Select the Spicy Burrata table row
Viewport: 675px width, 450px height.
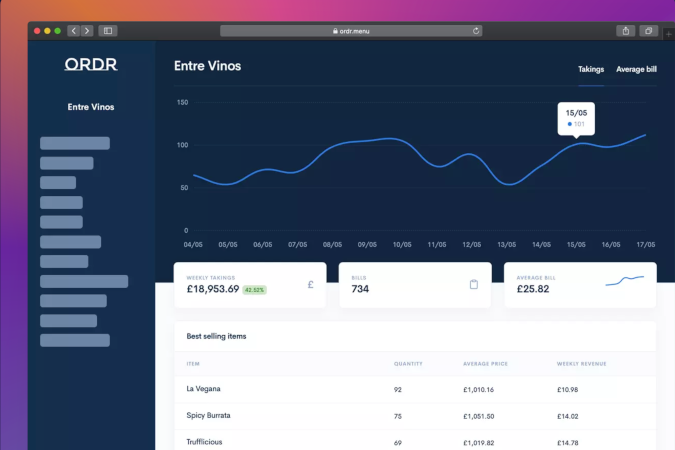coord(415,415)
